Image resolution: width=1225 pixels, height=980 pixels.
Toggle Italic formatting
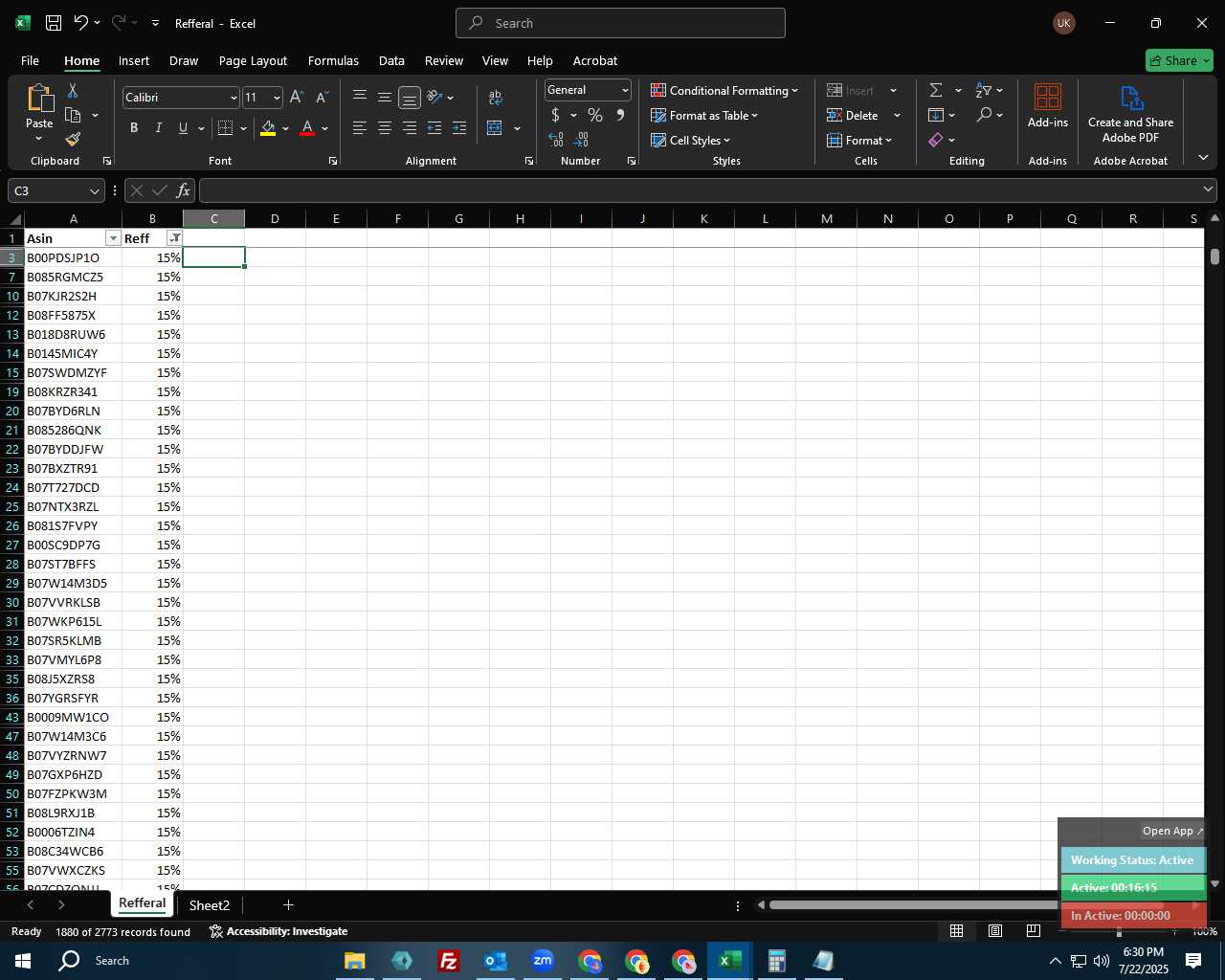[159, 127]
